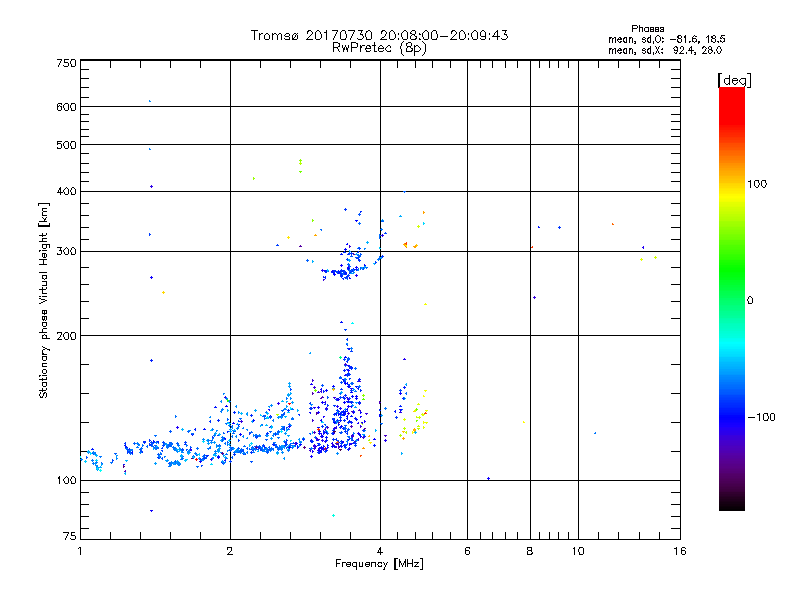Click the x-axis tick value '2'
The width and height of the screenshot is (800, 600).
point(230,551)
